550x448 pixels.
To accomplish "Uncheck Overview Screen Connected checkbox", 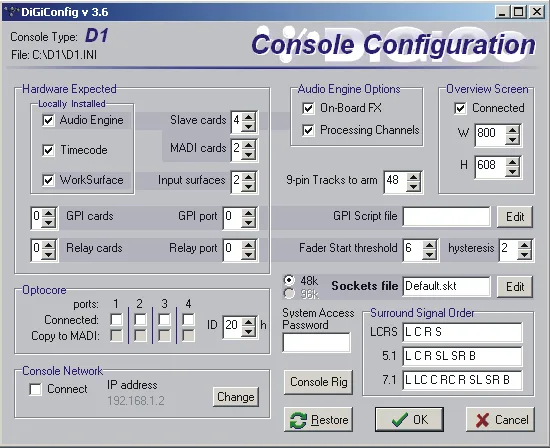I will tap(460, 108).
